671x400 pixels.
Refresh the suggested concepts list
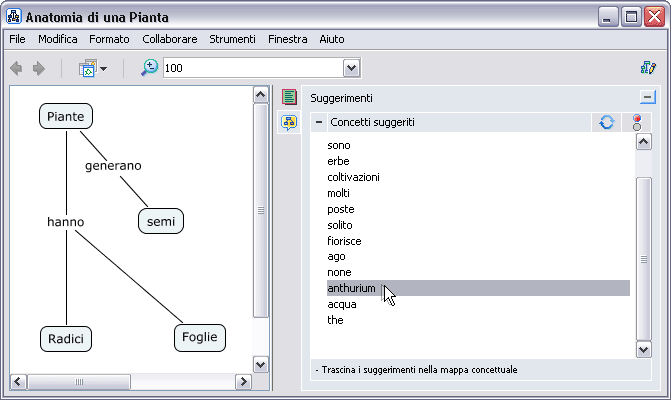click(x=607, y=122)
